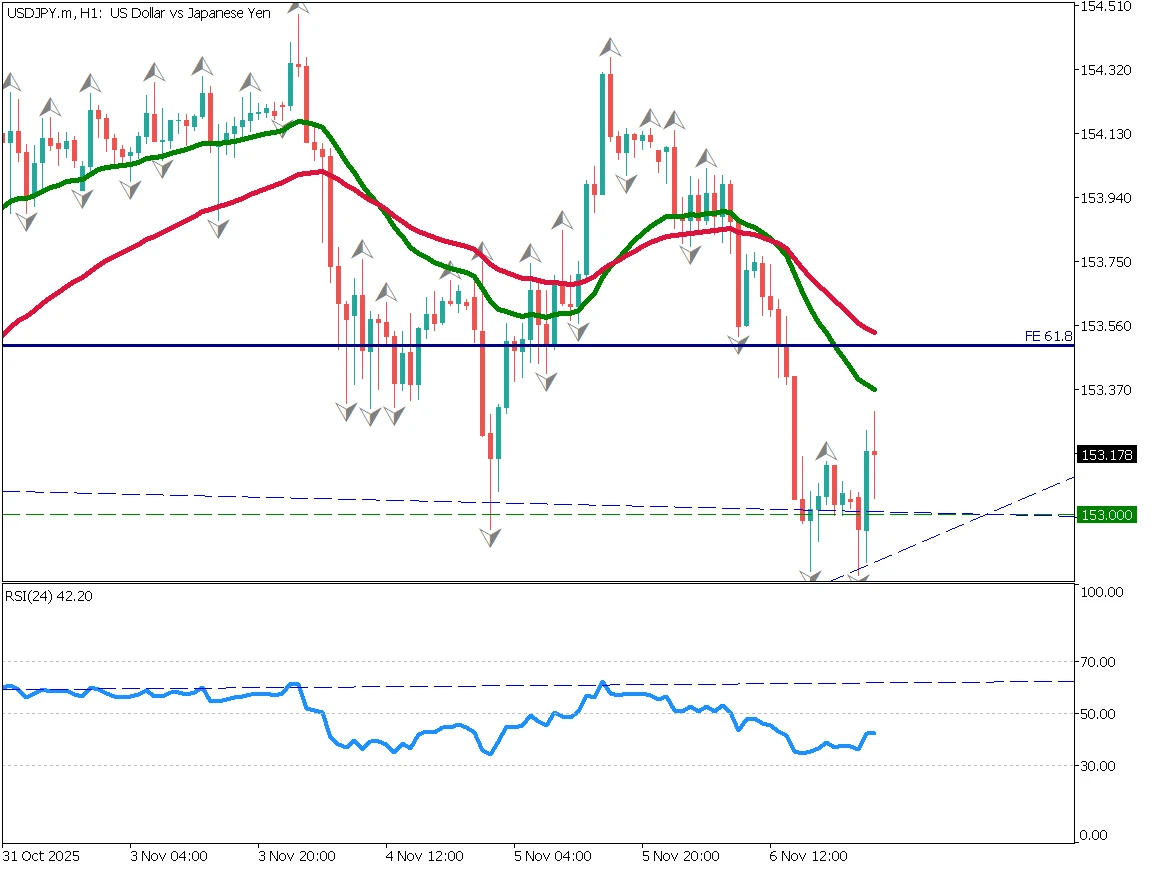
Task: Select the up fractal arrow above the 6 Nov candles near 153.178
Action: (x=826, y=451)
